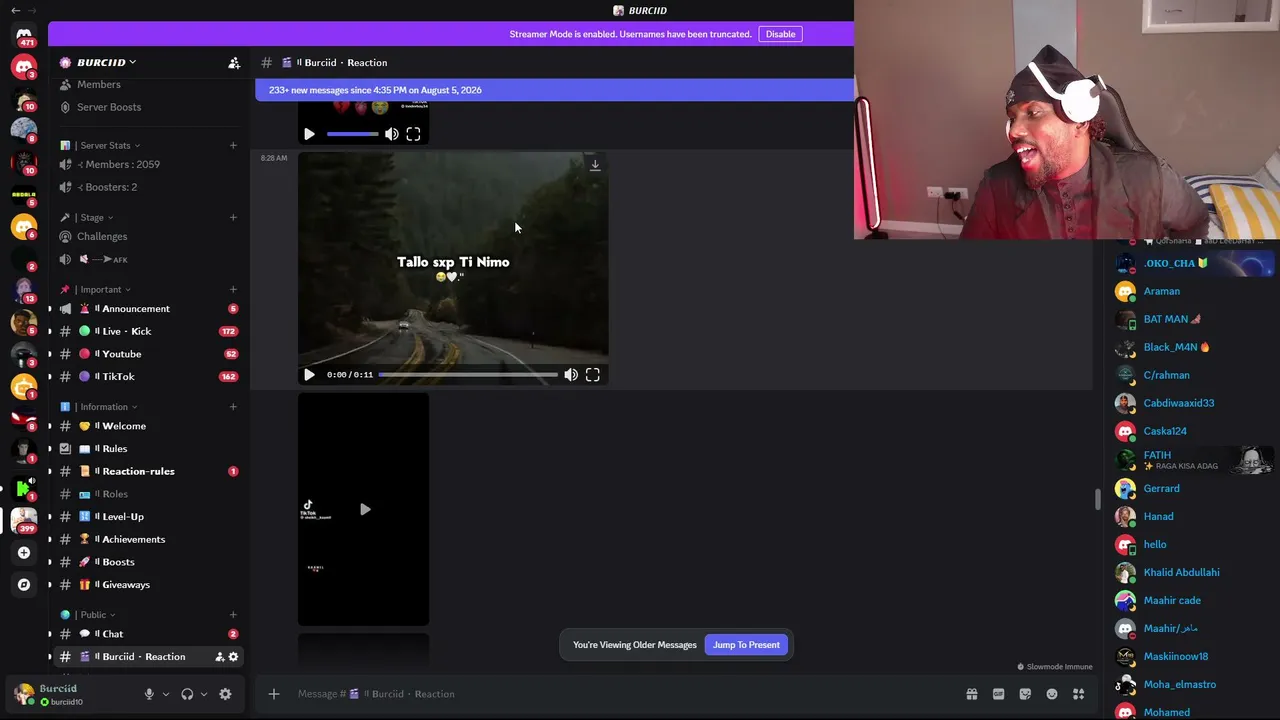Open Burciid · Reaction channel settings gear
Screen dimensions: 1280x720
click(x=233, y=657)
